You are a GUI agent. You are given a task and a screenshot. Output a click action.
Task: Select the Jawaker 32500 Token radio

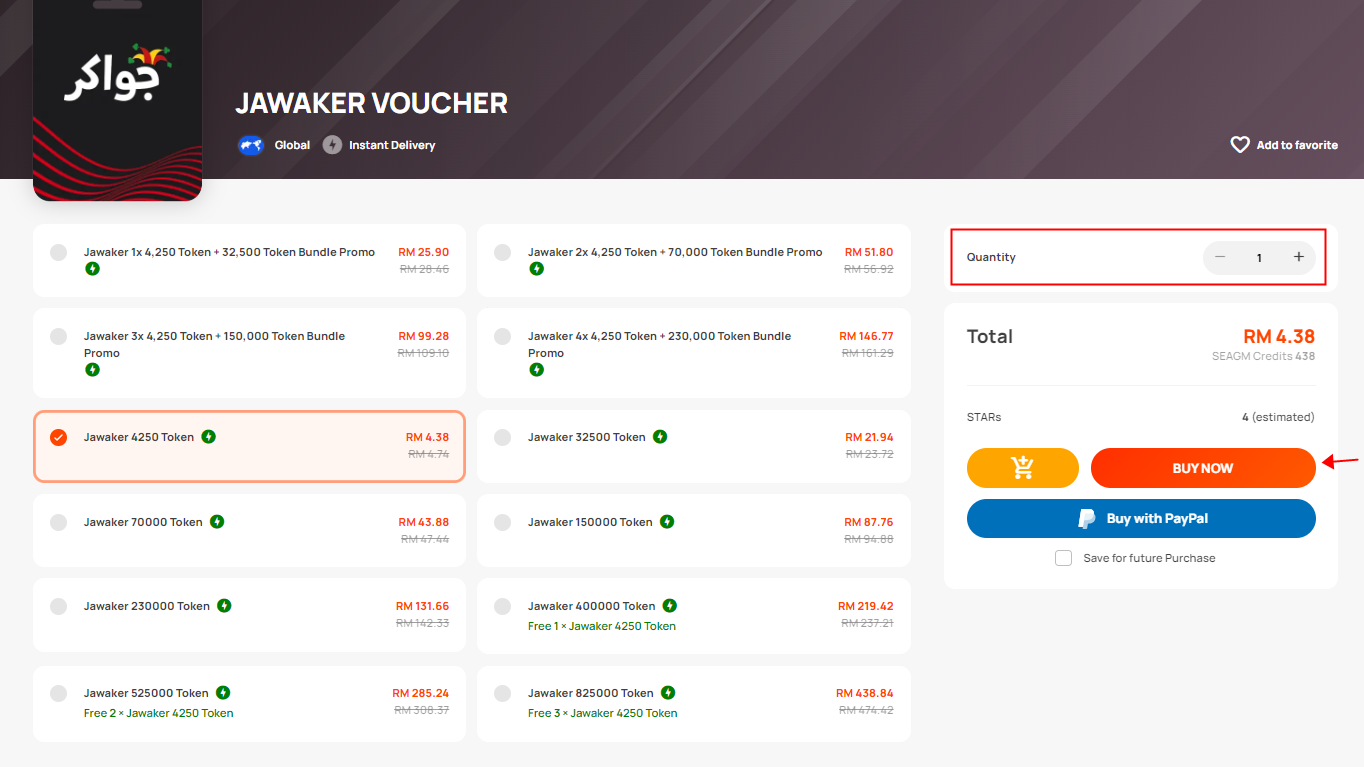(503, 437)
